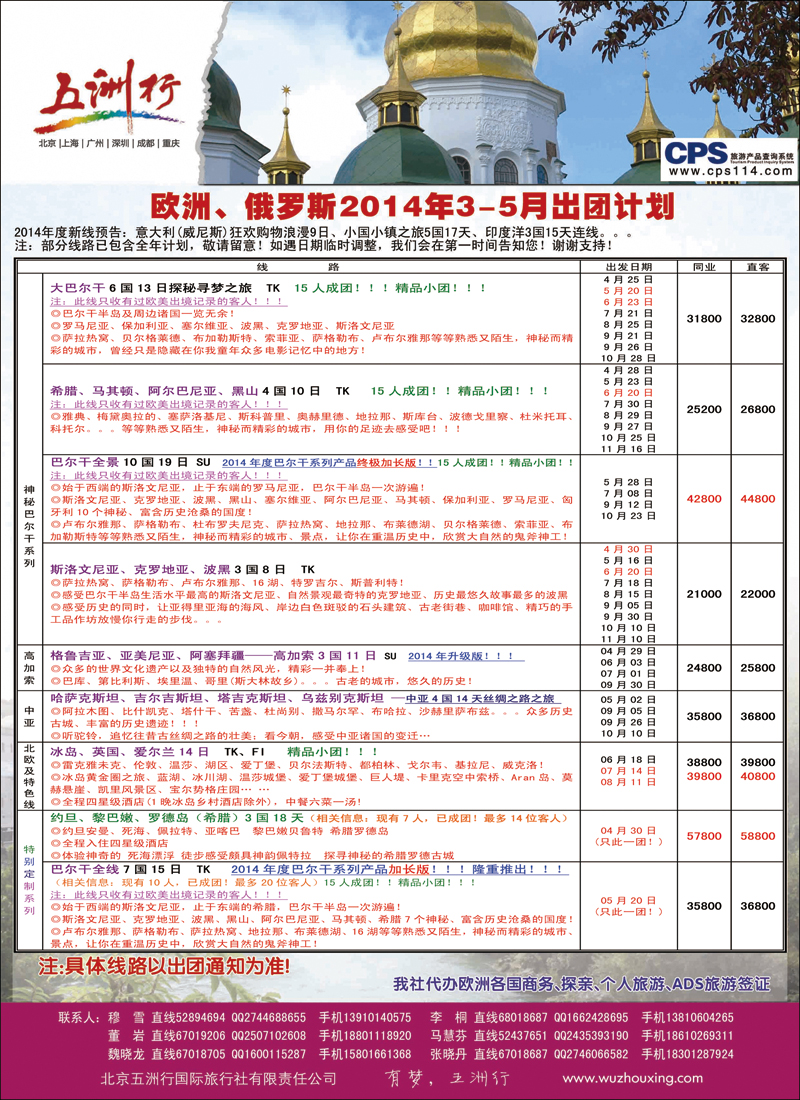This screenshot has height=1100, width=800.
Task: Click the red price '42800'
Action: (704, 499)
